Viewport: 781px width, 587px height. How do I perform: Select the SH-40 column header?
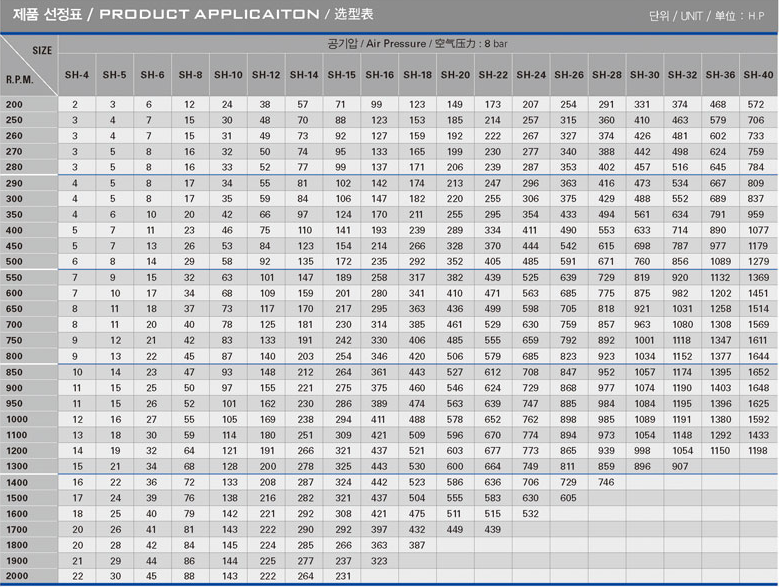pos(758,75)
